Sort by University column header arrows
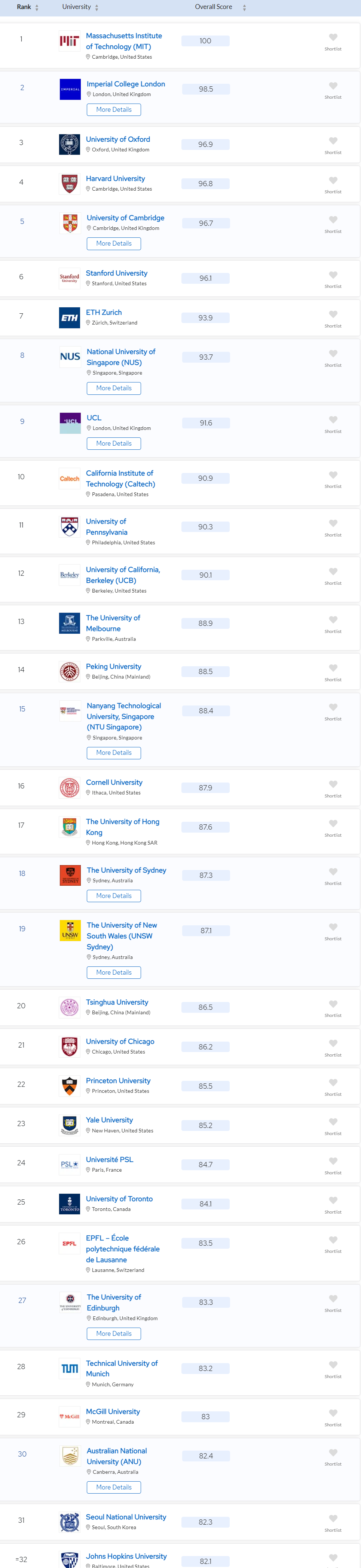The width and height of the screenshot is (361, 1568). pyautogui.click(x=97, y=8)
